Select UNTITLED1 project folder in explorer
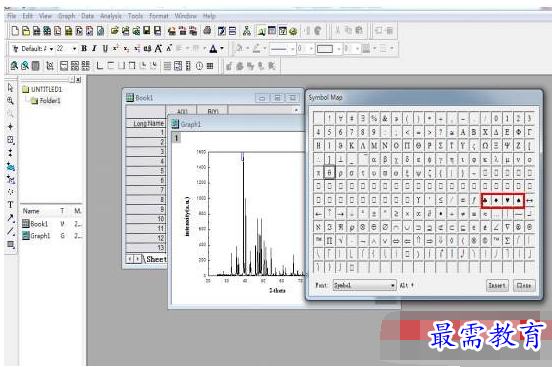This screenshot has width=552, height=367. (x=43, y=89)
